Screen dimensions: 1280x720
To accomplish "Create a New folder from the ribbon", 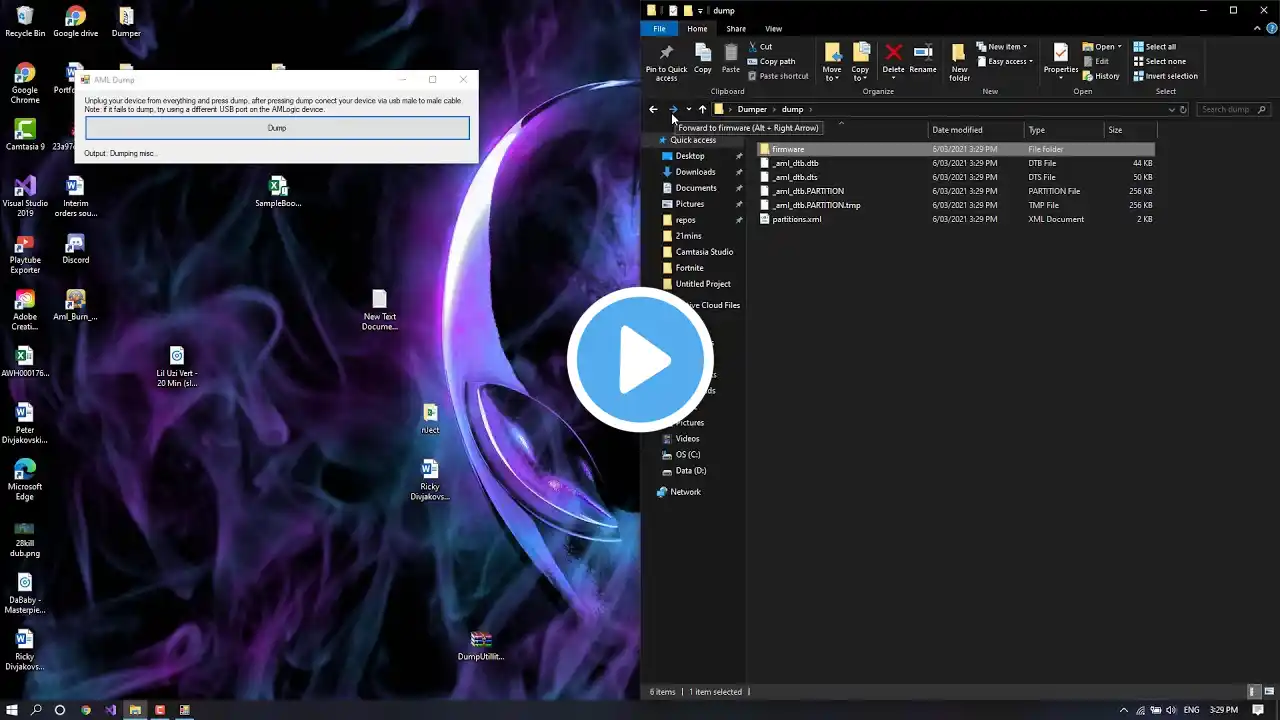I will 959,60.
